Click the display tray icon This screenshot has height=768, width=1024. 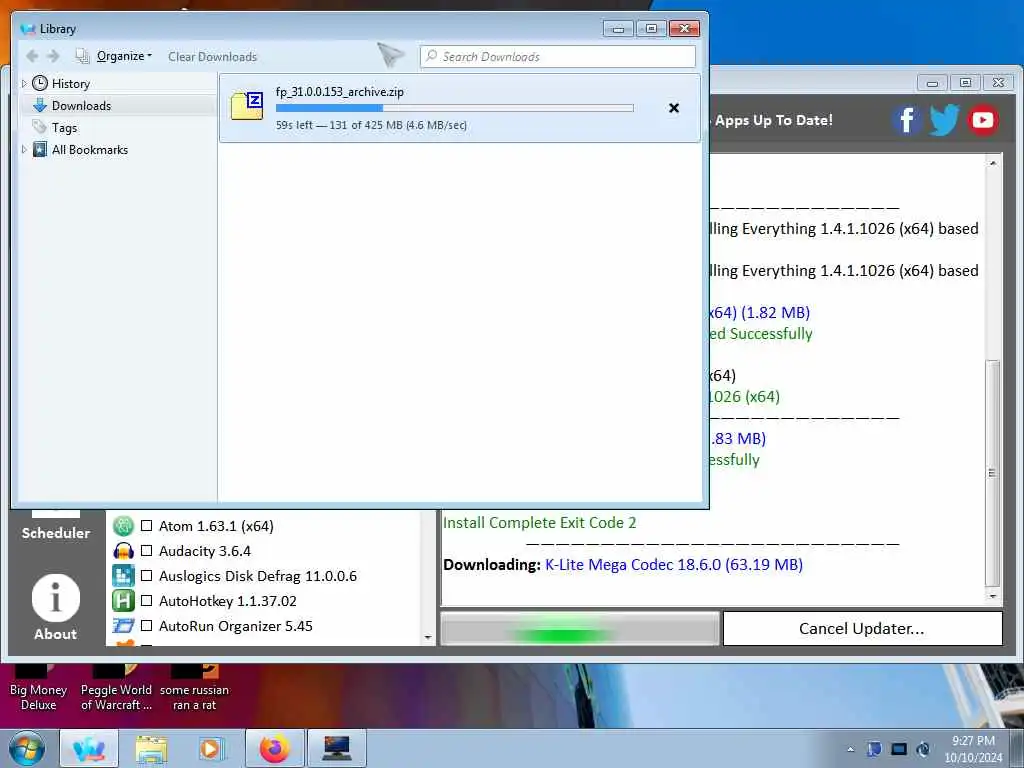coord(899,749)
